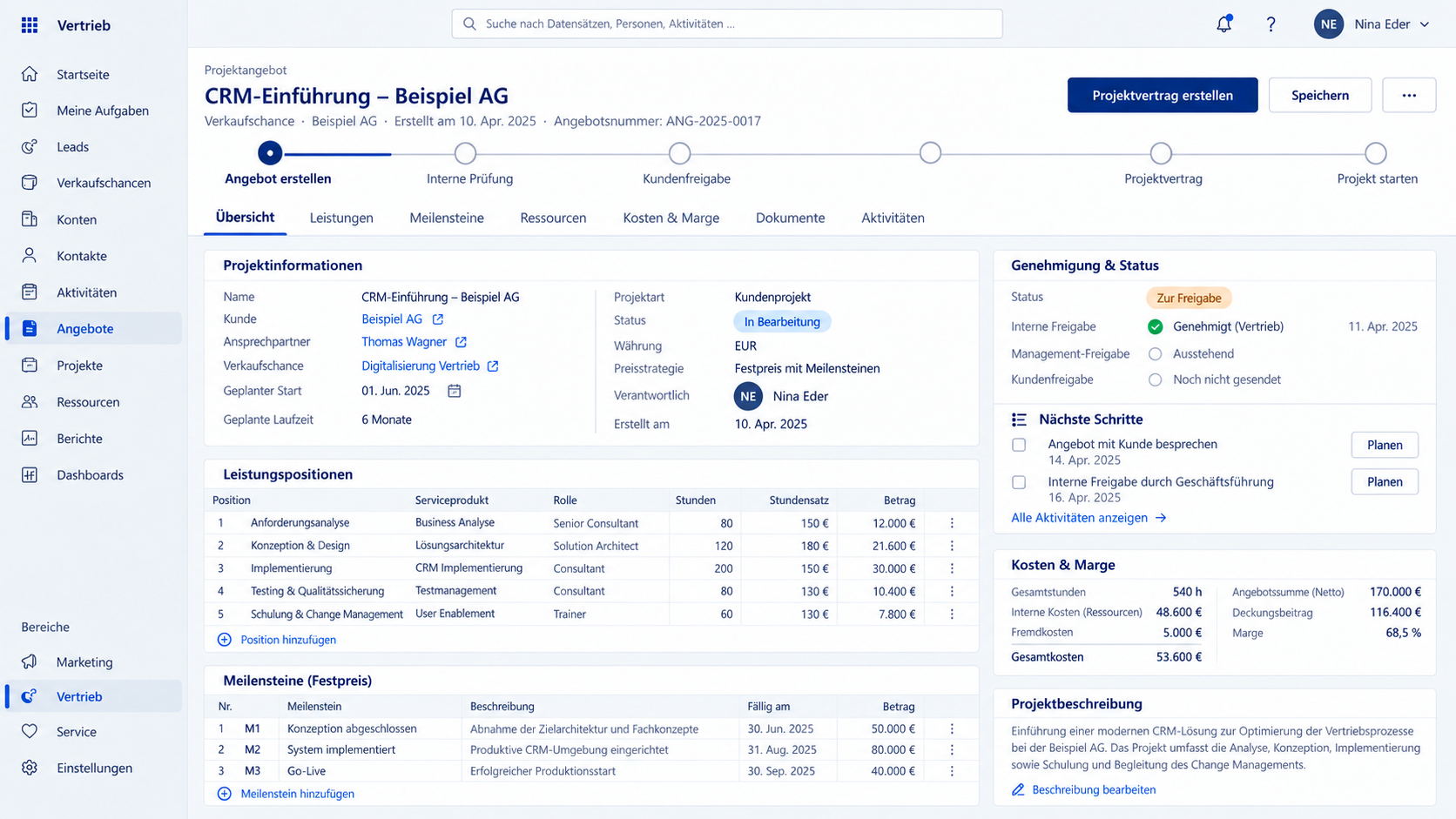The image size is (1456, 819).
Task: Check 'Interne Freigabe durch Geschäftsführung' checkbox
Action: [x=1019, y=482]
